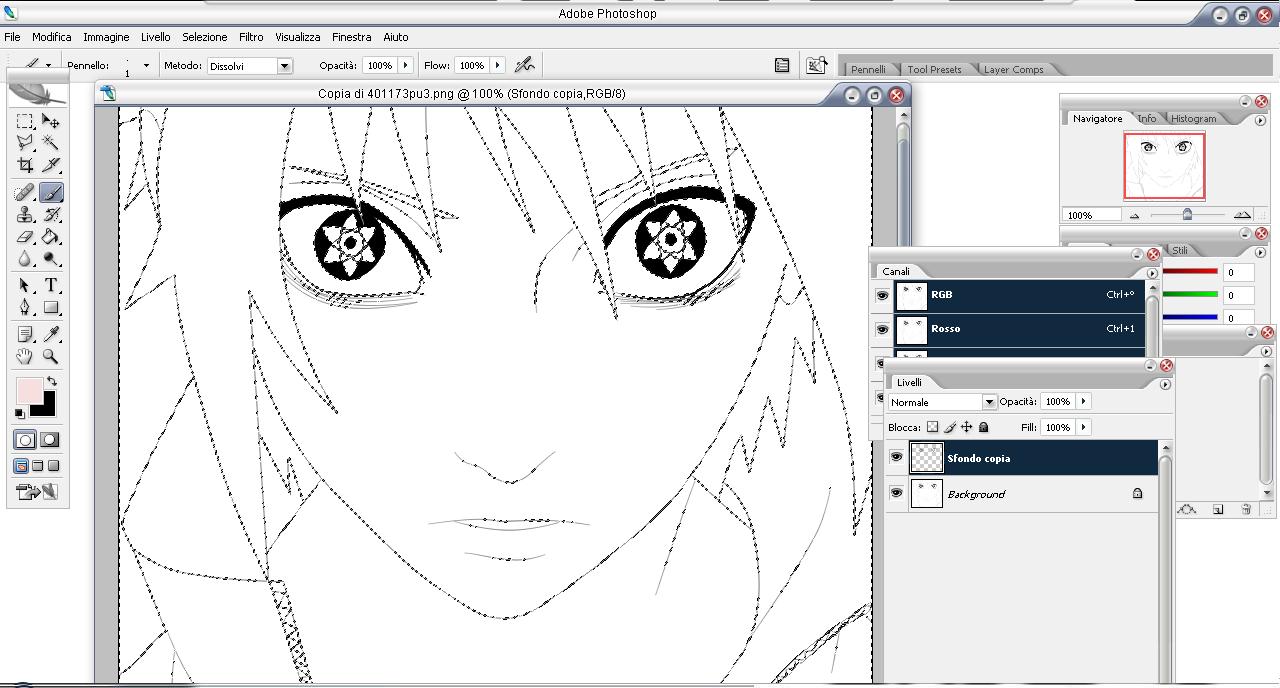Select the Crop tool
The width and height of the screenshot is (1280, 688).
pos(25,166)
